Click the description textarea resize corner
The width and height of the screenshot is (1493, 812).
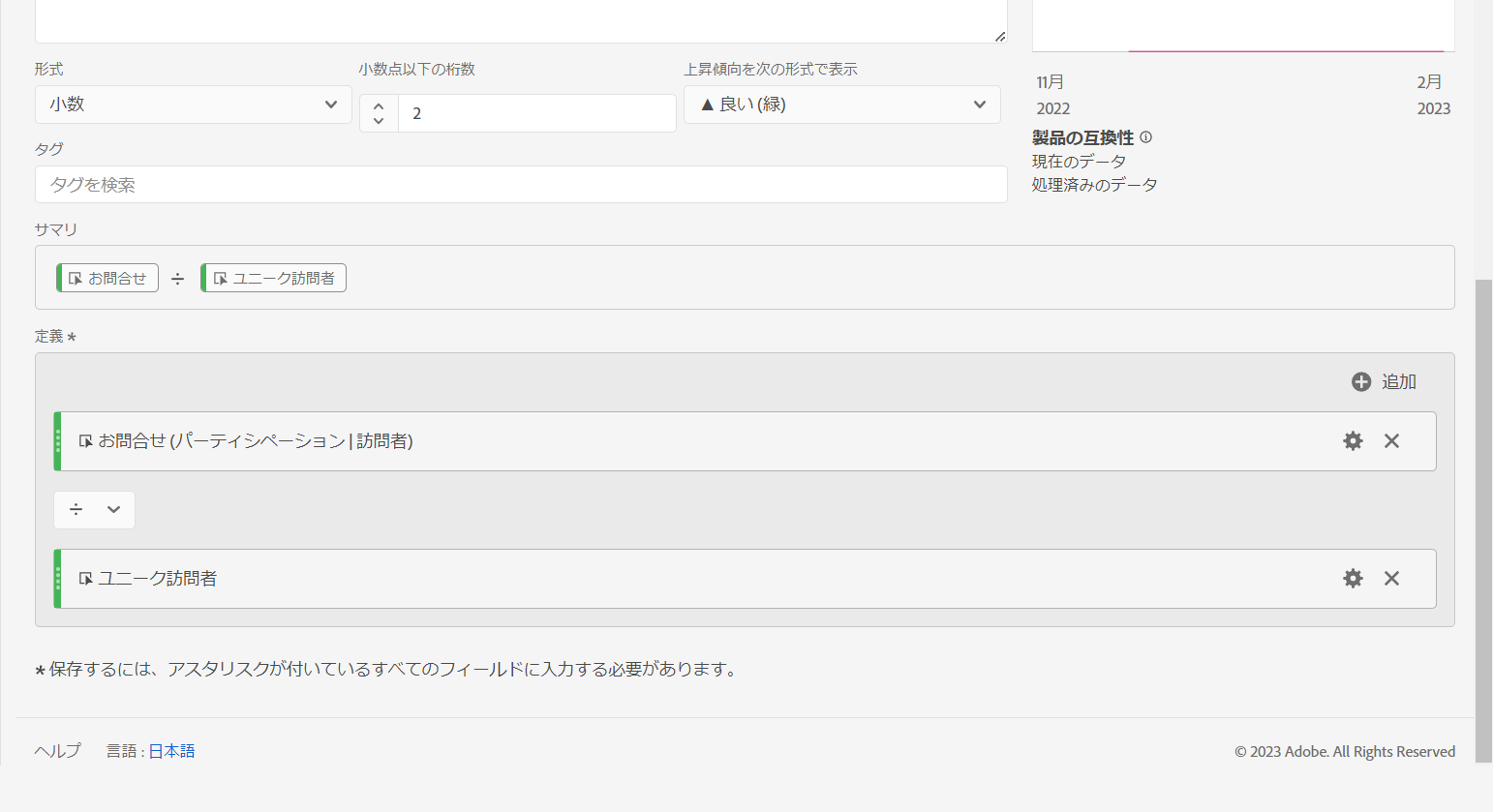(1000, 36)
